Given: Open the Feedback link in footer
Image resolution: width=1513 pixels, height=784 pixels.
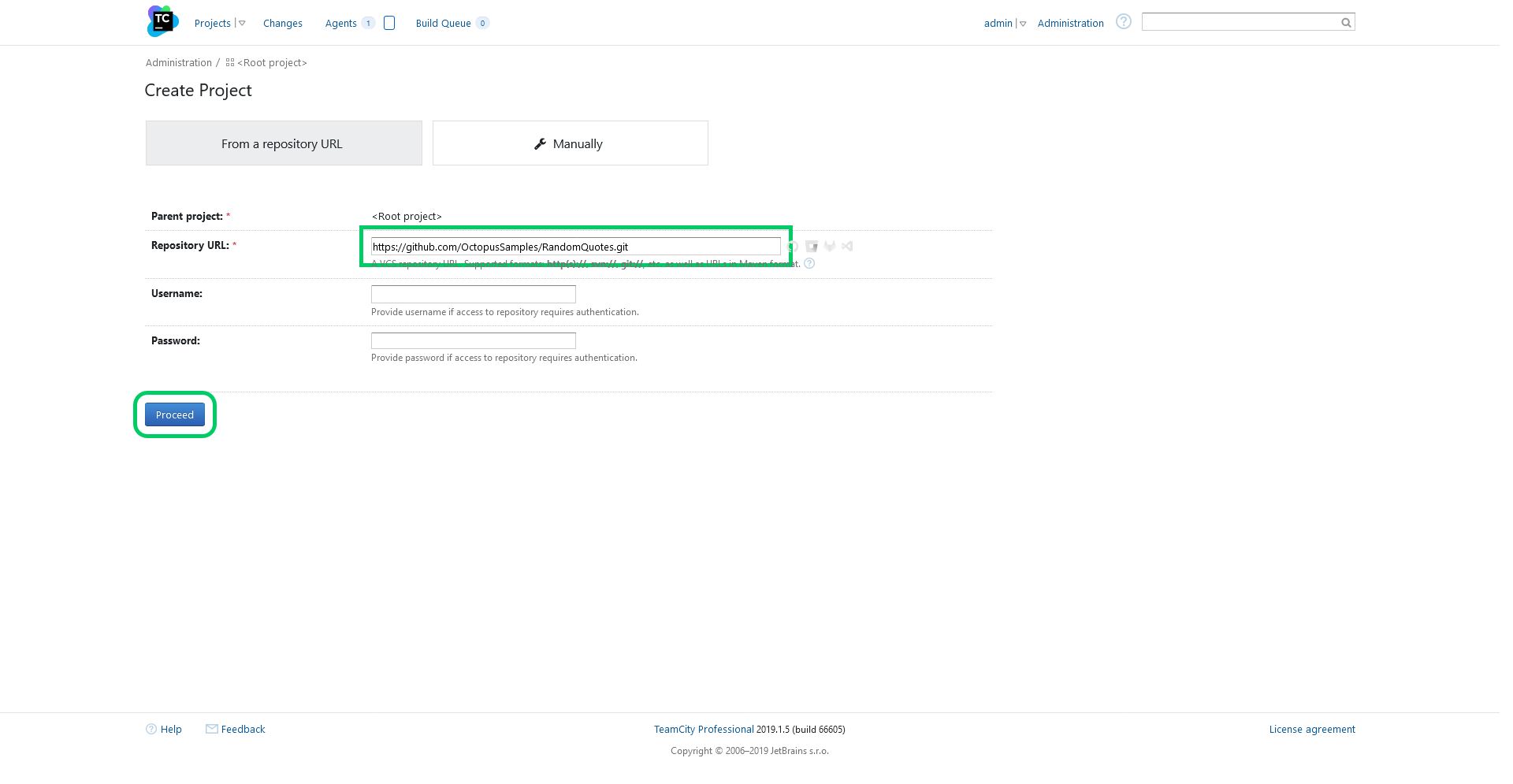Looking at the screenshot, I should pyautogui.click(x=243, y=730).
